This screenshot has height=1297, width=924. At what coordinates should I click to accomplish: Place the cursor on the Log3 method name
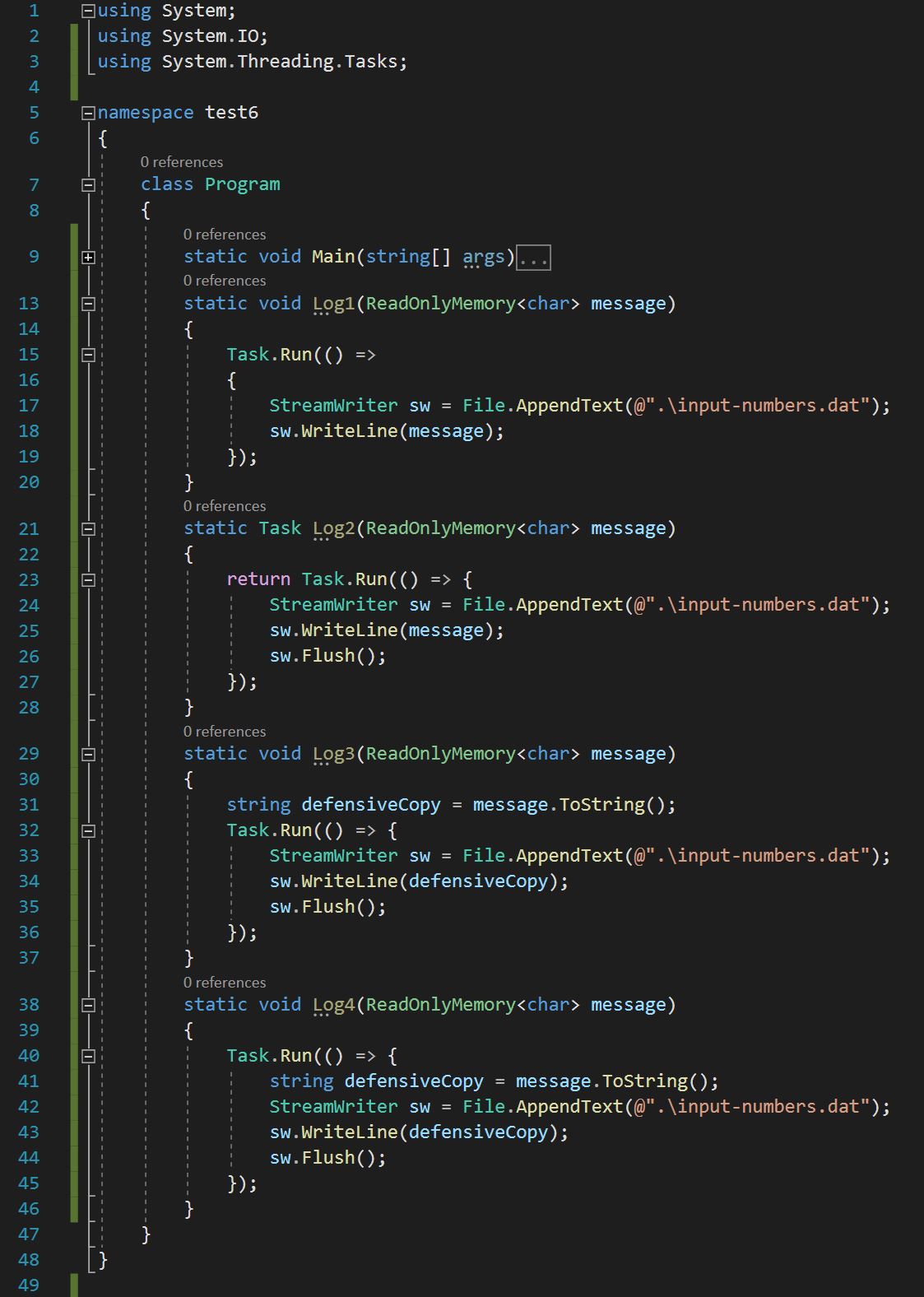(x=333, y=754)
